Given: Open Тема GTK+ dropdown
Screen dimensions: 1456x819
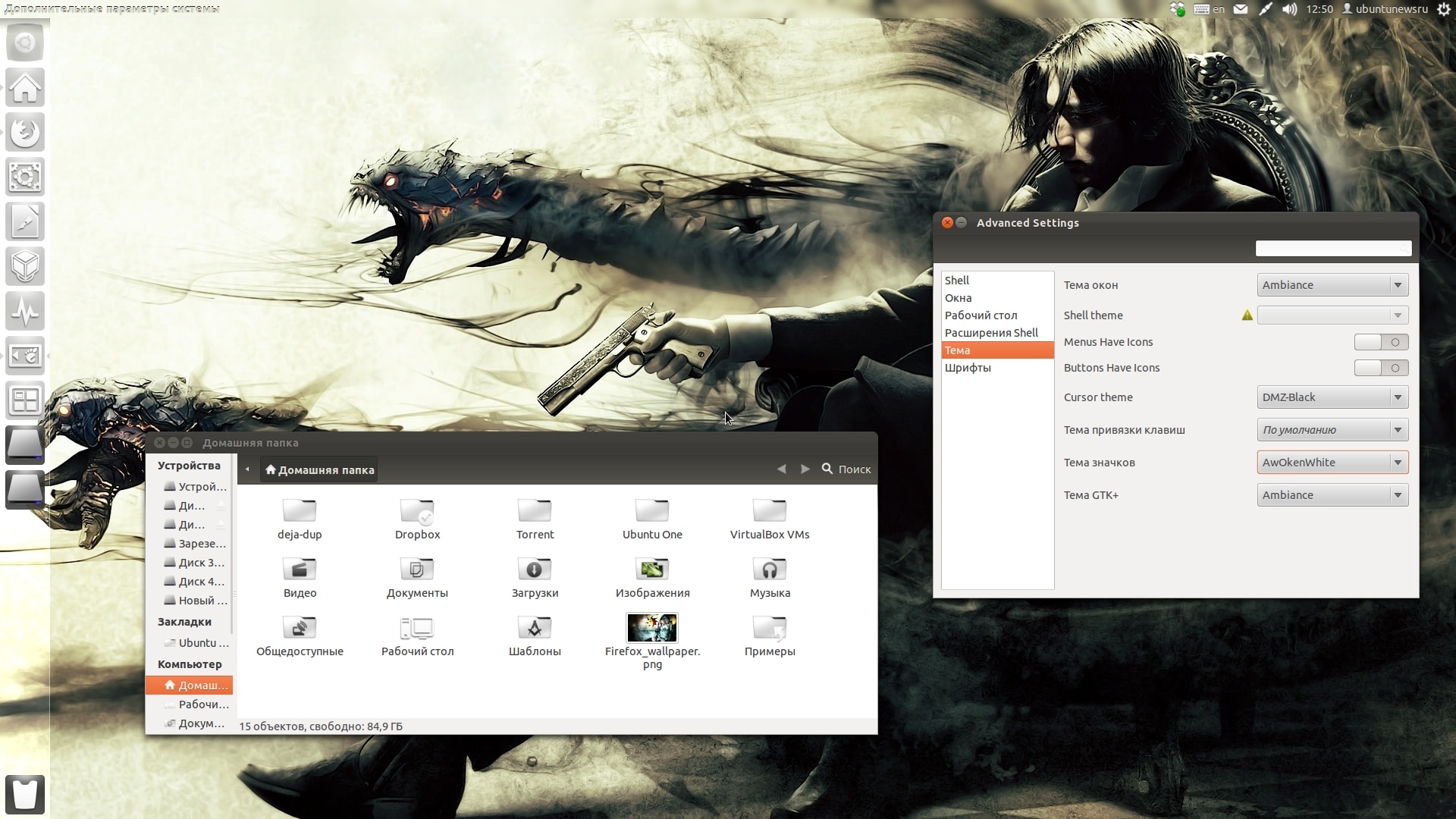Looking at the screenshot, I should 1332,495.
